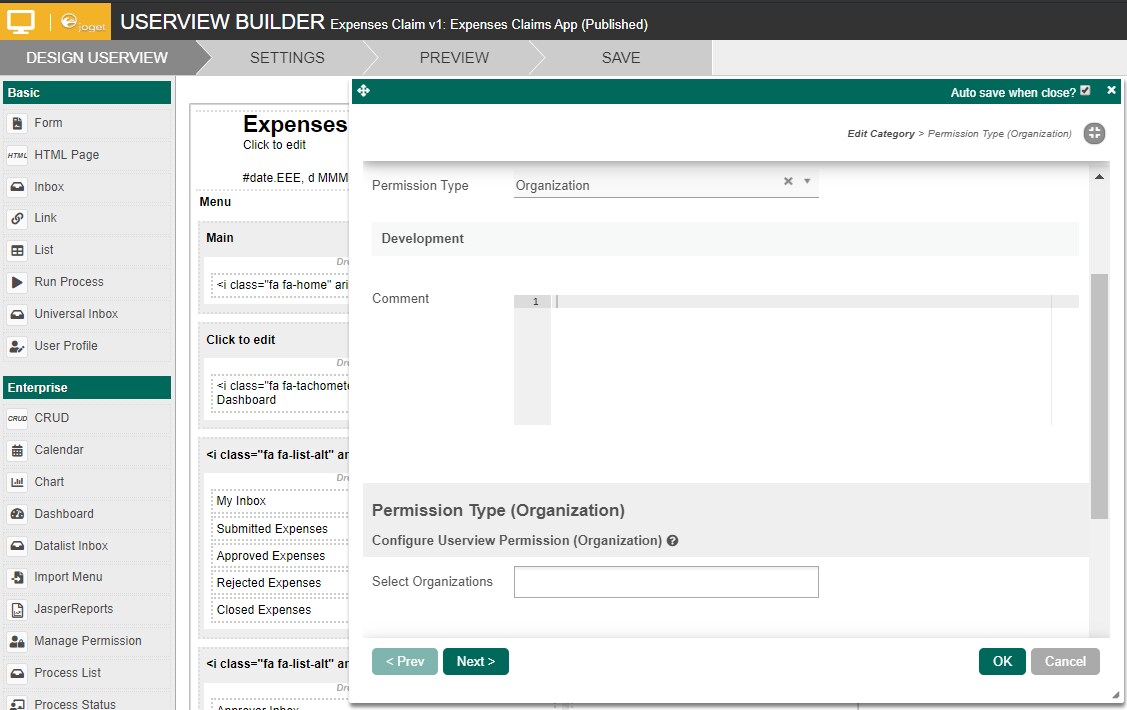Click the HTML Page icon

pyautogui.click(x=17, y=155)
